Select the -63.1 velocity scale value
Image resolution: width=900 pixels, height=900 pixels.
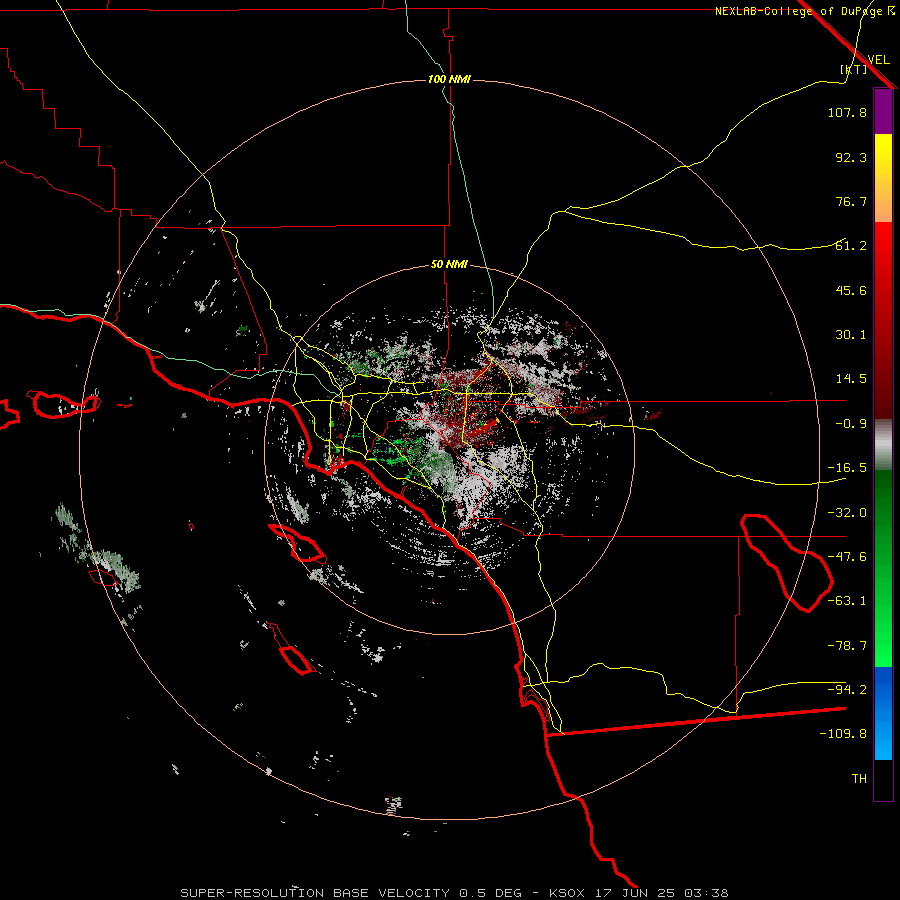click(x=847, y=601)
